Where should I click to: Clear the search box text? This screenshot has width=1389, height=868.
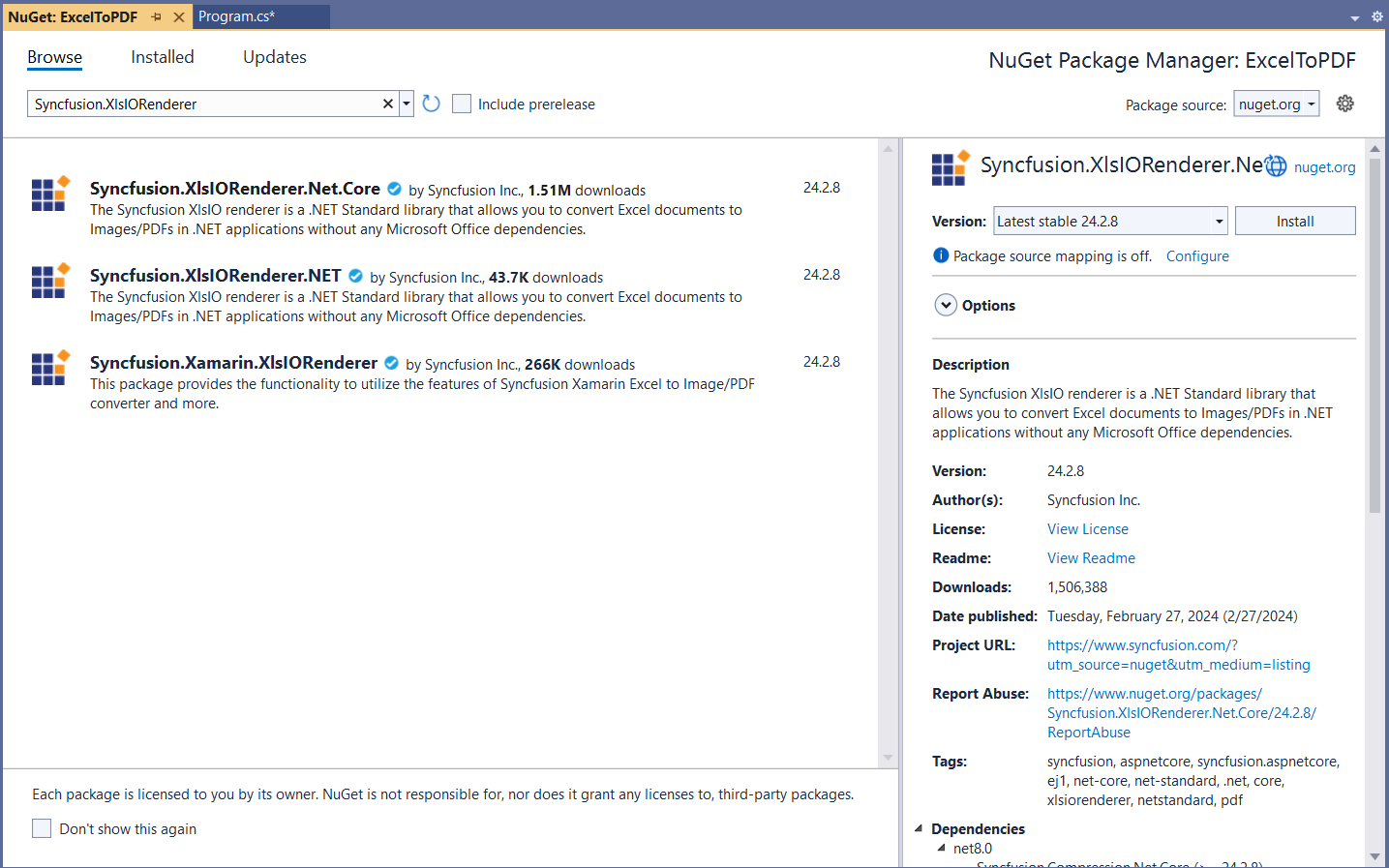(x=388, y=104)
